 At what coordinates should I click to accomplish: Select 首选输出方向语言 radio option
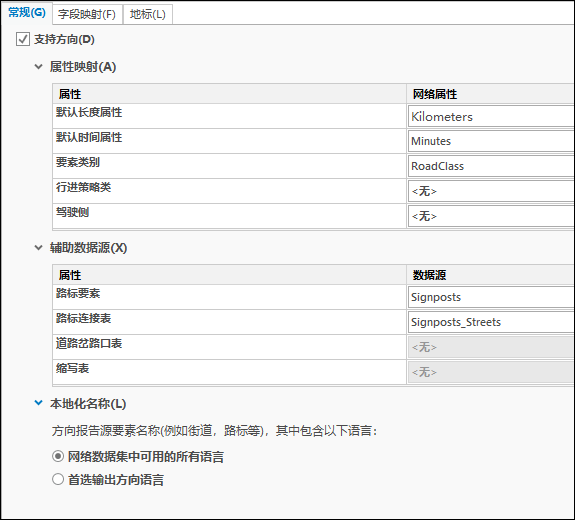pyautogui.click(x=58, y=479)
